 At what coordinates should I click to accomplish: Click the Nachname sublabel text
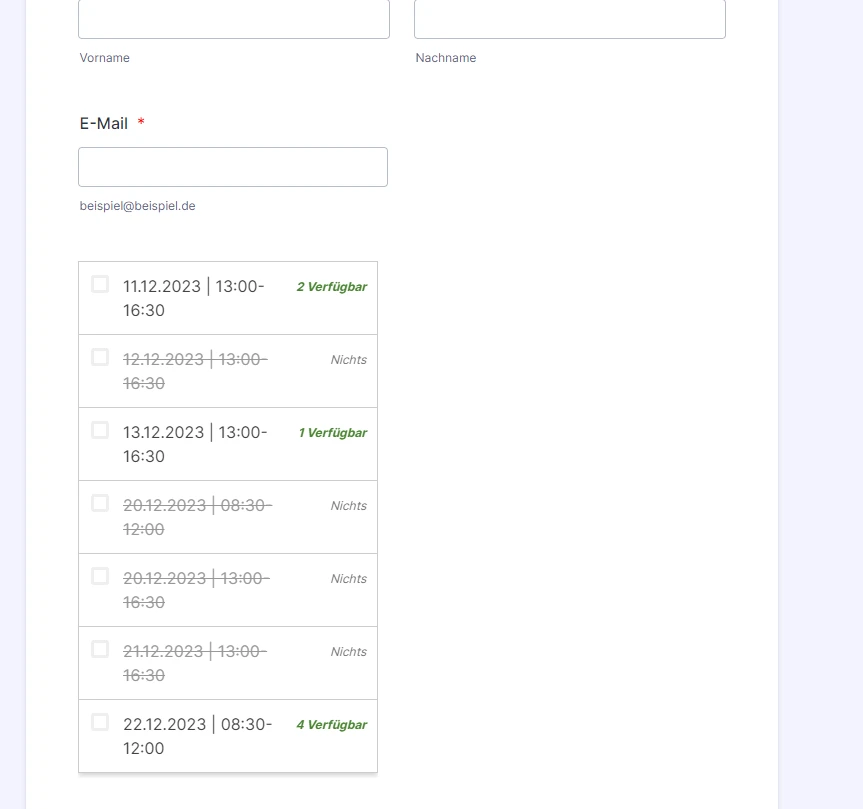(x=446, y=58)
